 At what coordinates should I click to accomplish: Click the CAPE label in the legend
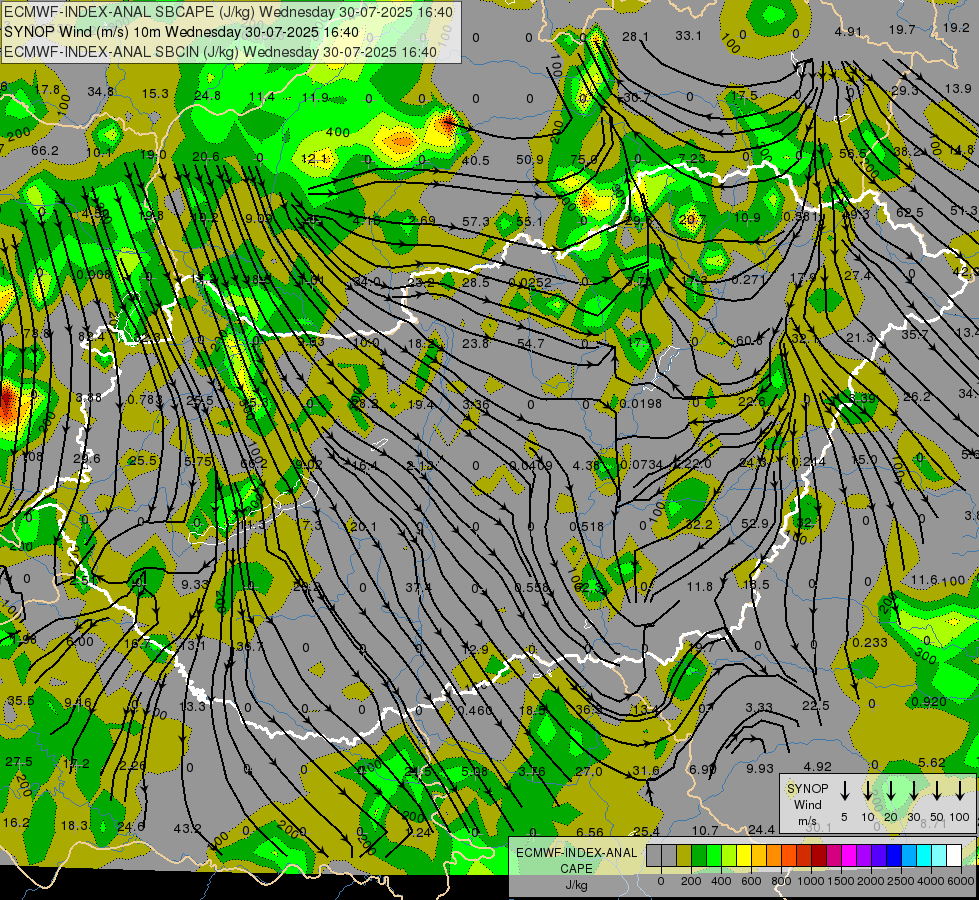(x=576, y=869)
